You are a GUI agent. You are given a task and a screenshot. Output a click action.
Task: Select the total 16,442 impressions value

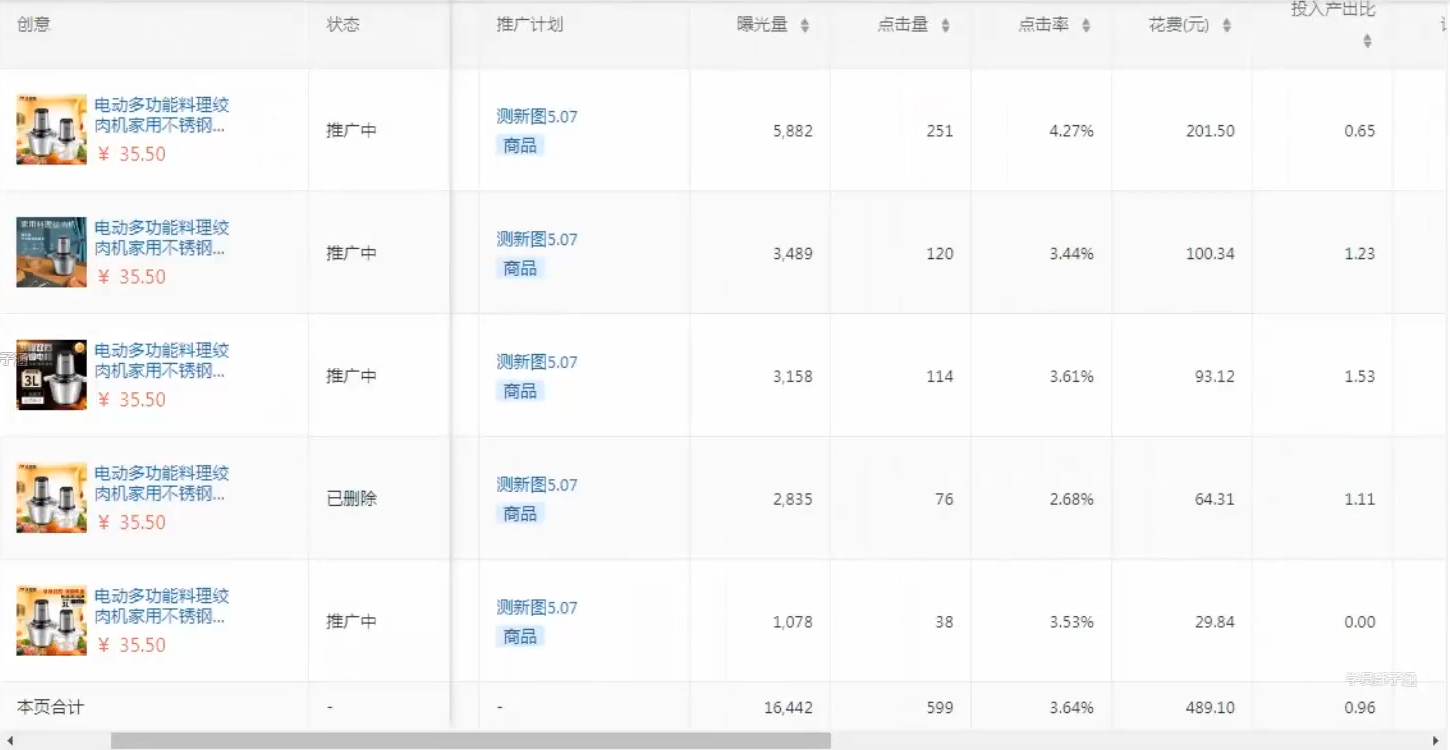(788, 708)
